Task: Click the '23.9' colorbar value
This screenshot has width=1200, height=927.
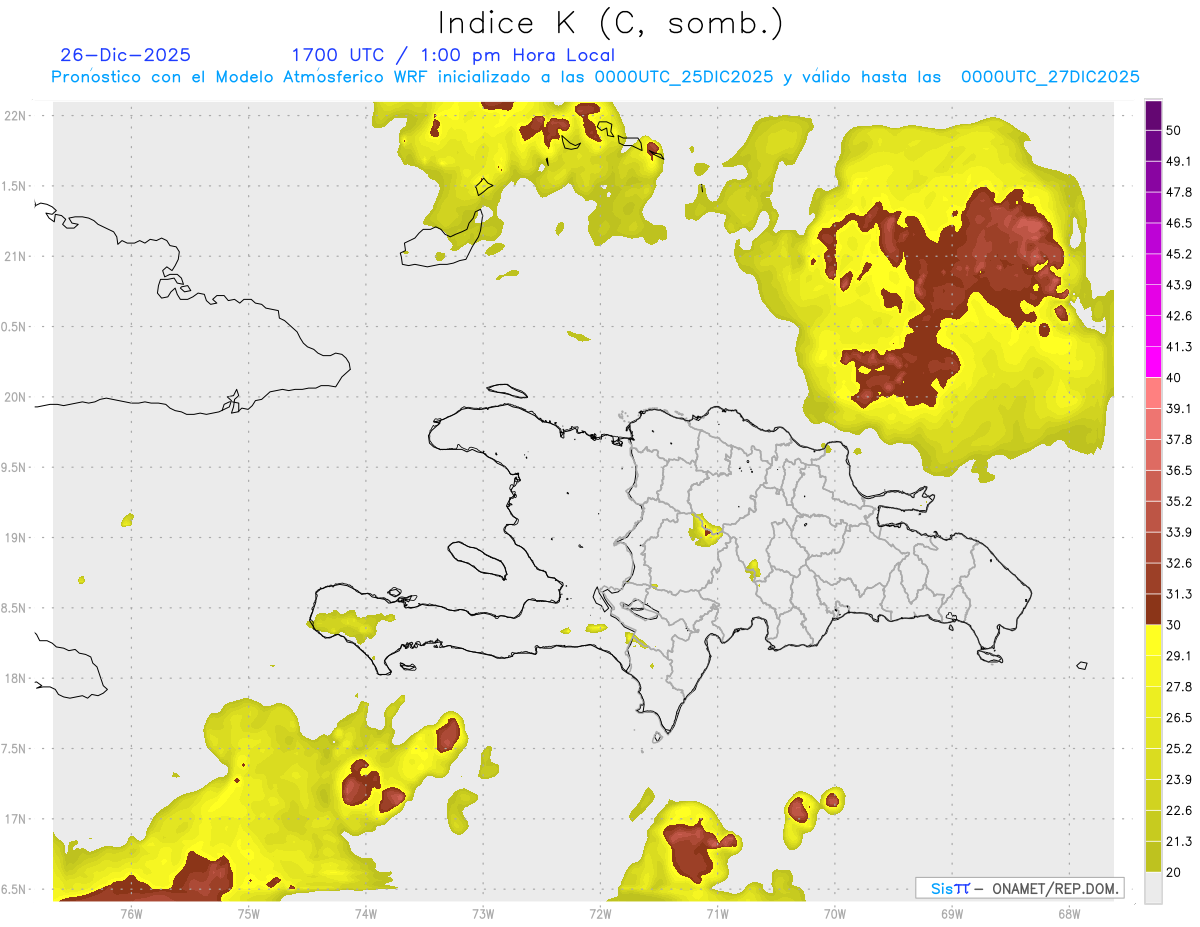Action: (x=1180, y=780)
